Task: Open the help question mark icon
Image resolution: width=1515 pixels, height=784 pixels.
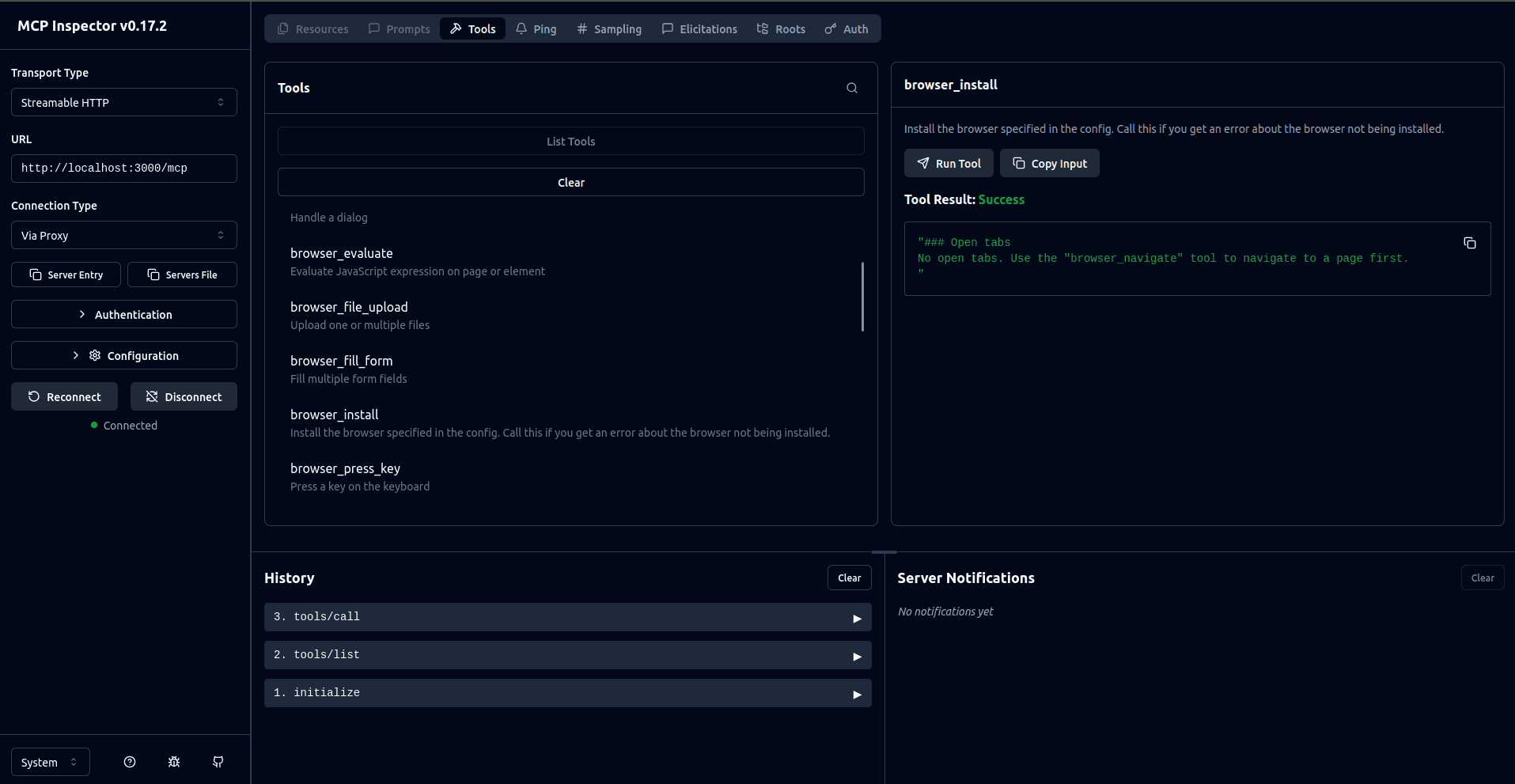Action: (129, 762)
